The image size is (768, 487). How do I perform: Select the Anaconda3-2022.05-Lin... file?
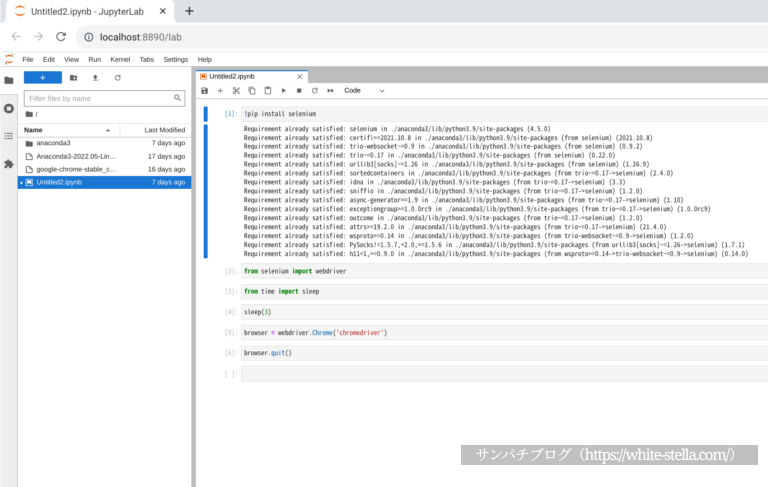pyautogui.click(x=104, y=156)
